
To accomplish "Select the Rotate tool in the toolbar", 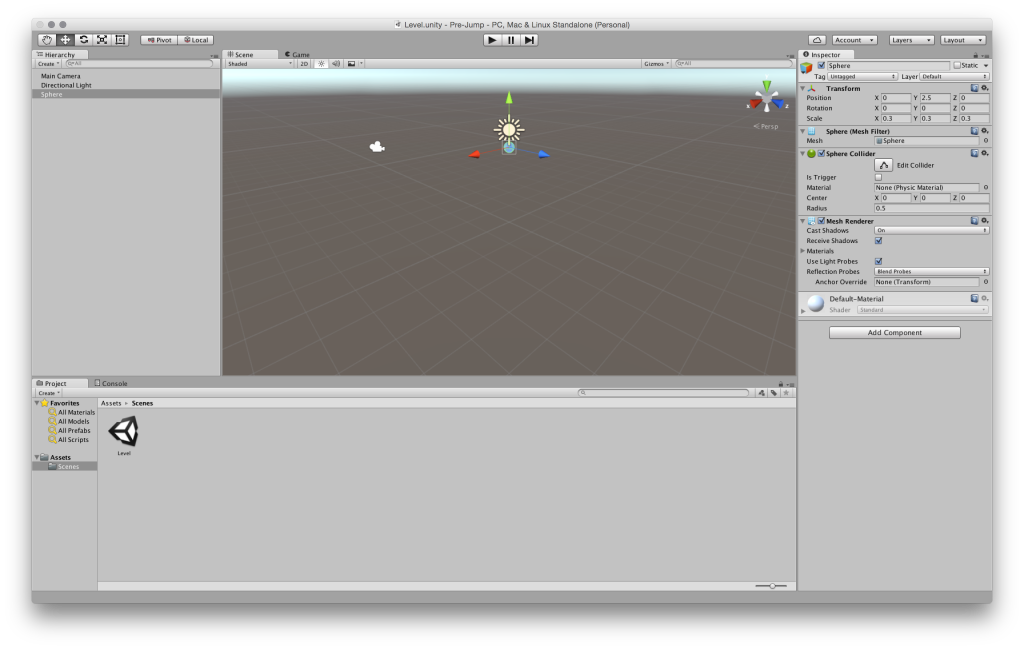I will click(83, 39).
